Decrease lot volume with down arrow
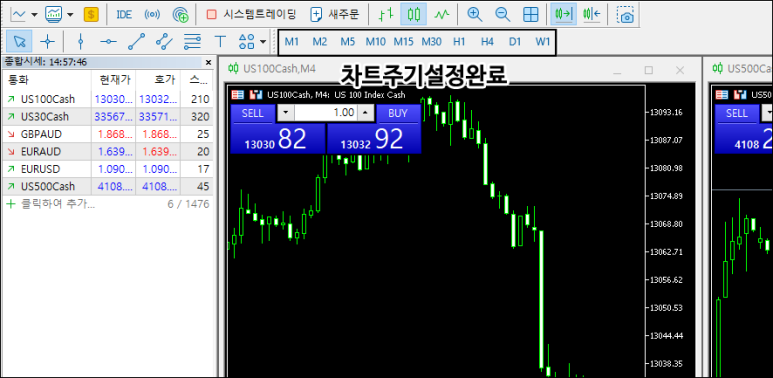The width and height of the screenshot is (773, 378). [285, 113]
